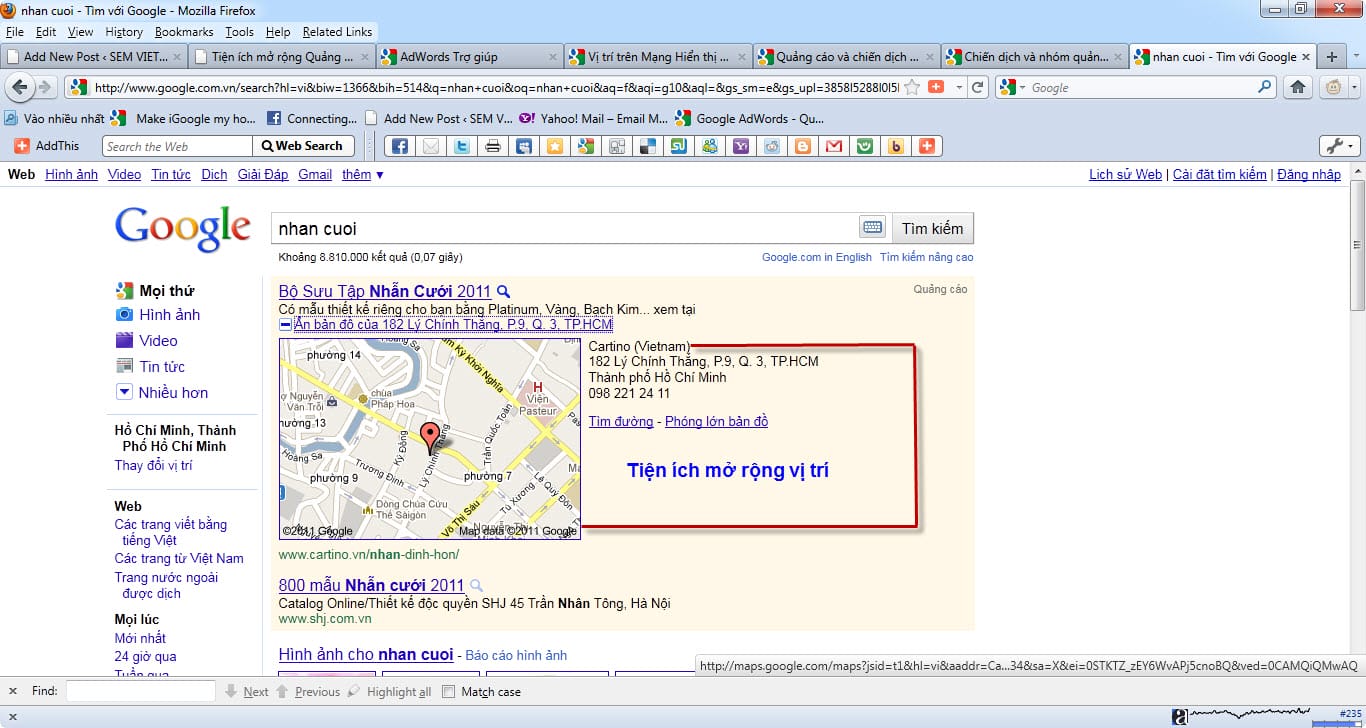Switch to 'Tiện ích mở rộng Quảng' tab
The width and height of the screenshot is (1366, 728).
pos(281,57)
